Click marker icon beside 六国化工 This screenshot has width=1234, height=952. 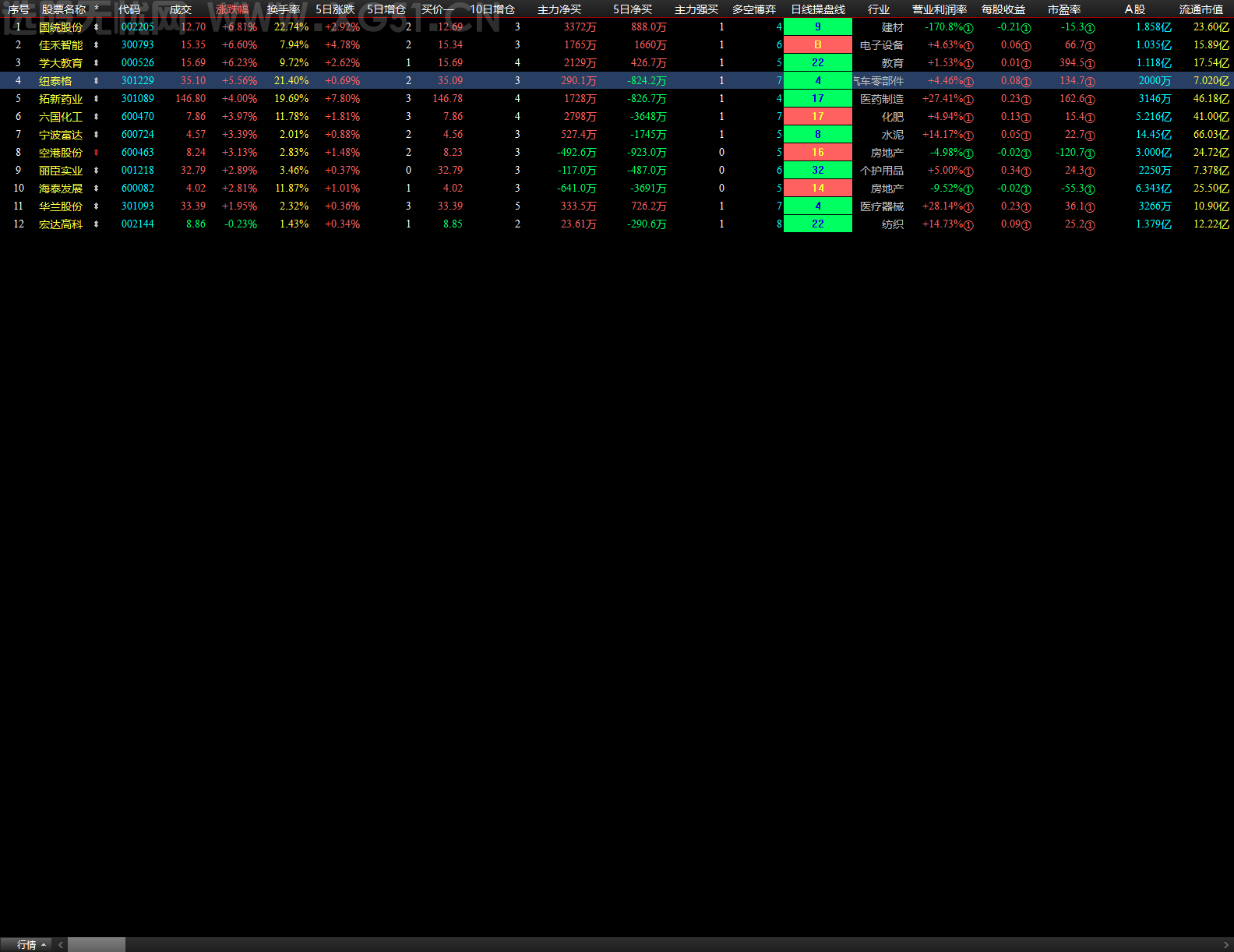(x=96, y=117)
